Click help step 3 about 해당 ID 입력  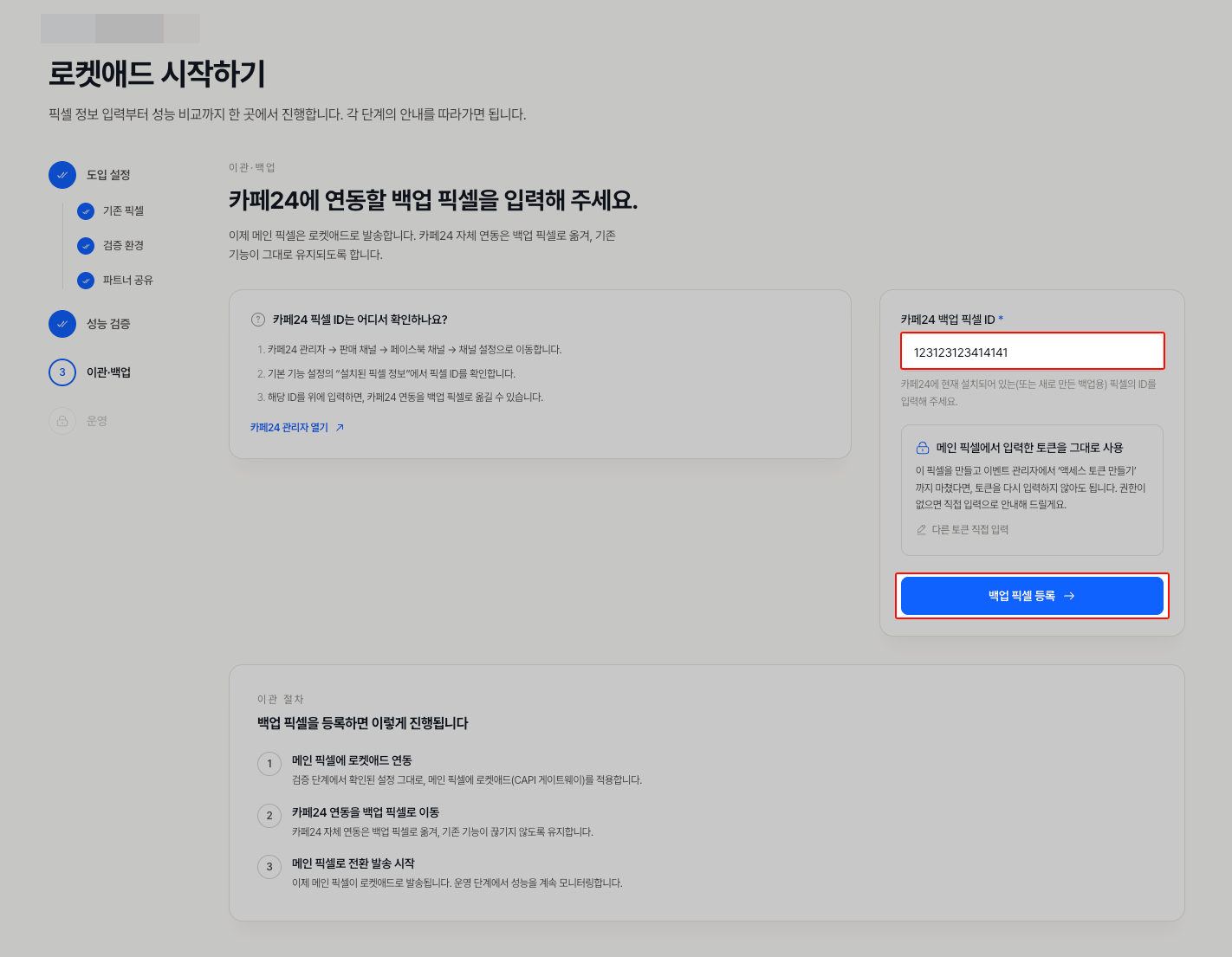[400, 398]
